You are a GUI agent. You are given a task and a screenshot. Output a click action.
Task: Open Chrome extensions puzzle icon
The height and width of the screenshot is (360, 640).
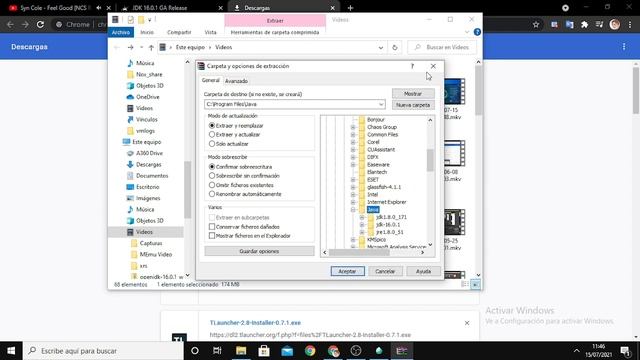[x=584, y=24]
